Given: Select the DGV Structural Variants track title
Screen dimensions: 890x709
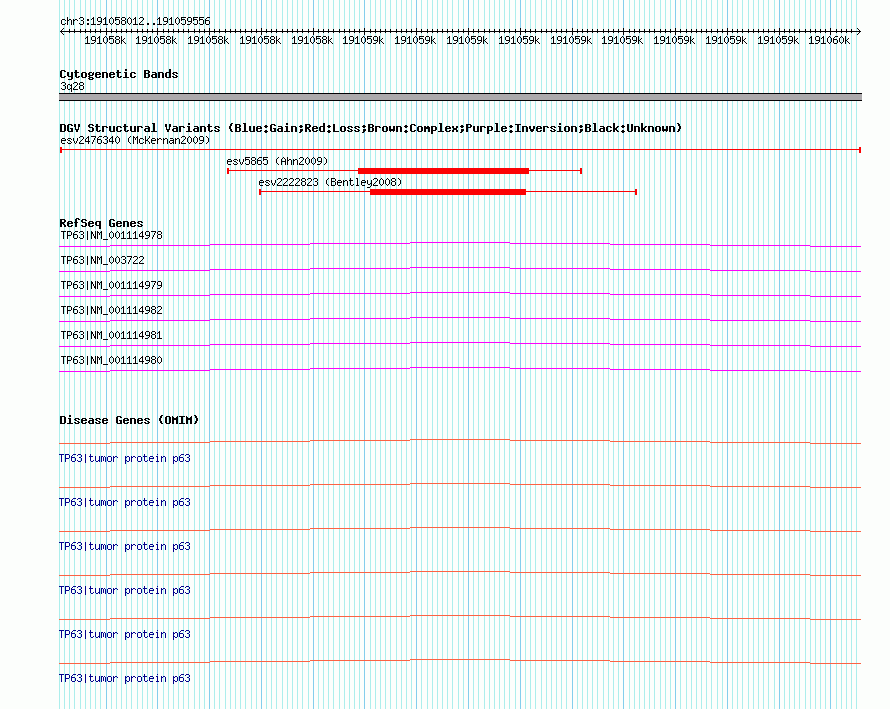Looking at the screenshot, I should click(370, 128).
